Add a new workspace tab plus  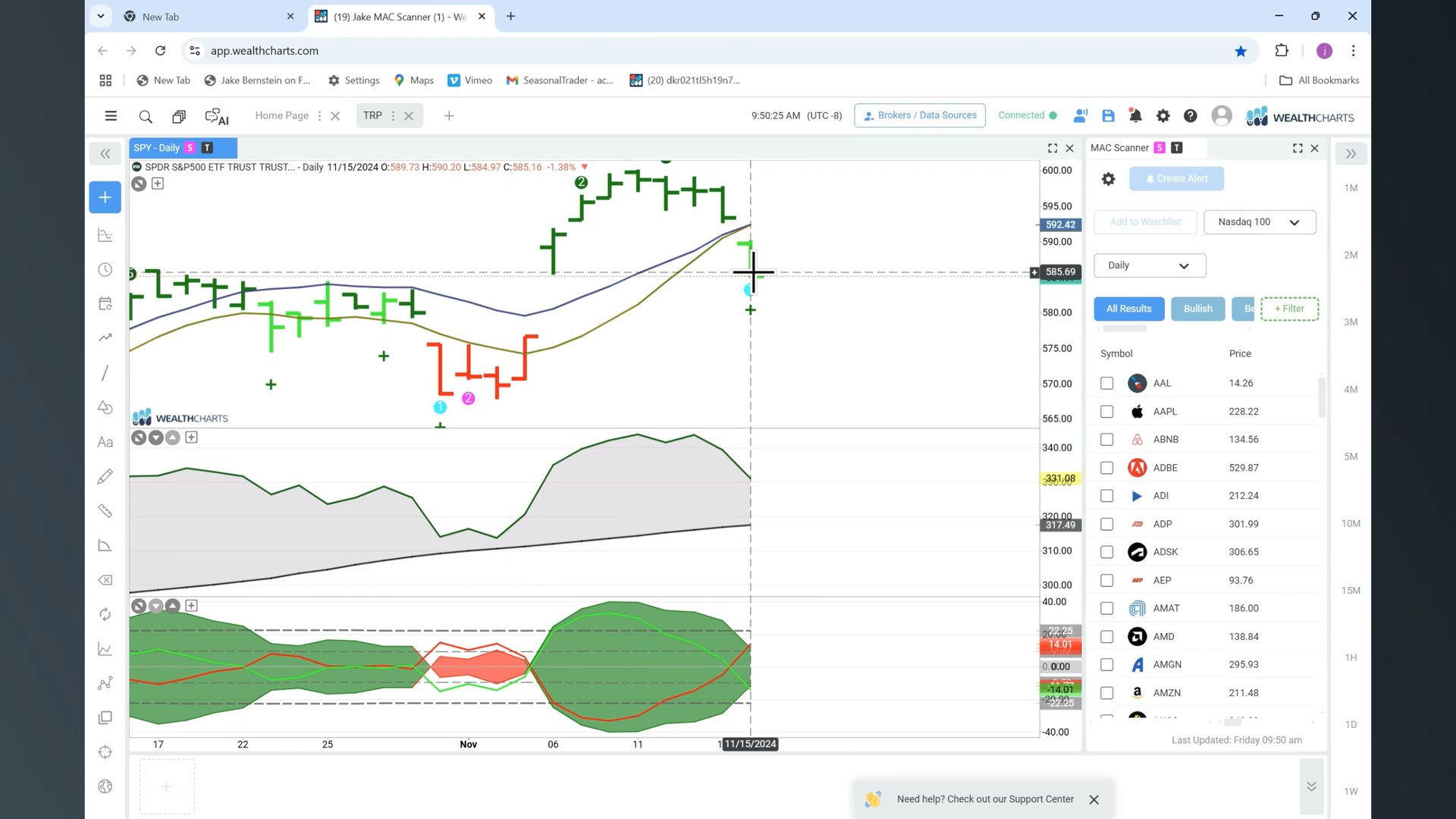tap(449, 116)
